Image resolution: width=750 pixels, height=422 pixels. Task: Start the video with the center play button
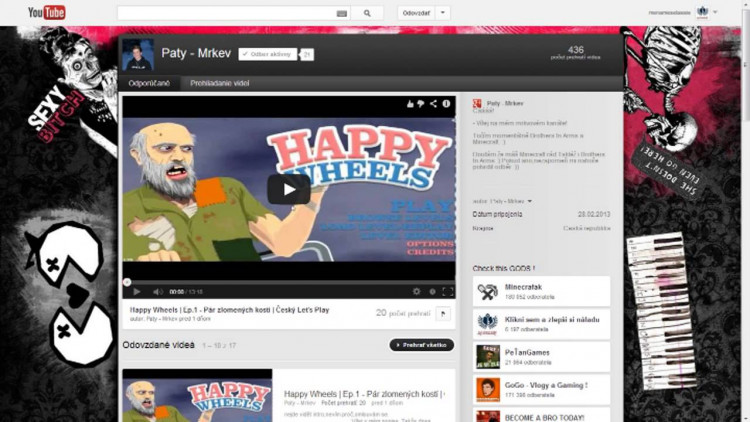click(289, 189)
